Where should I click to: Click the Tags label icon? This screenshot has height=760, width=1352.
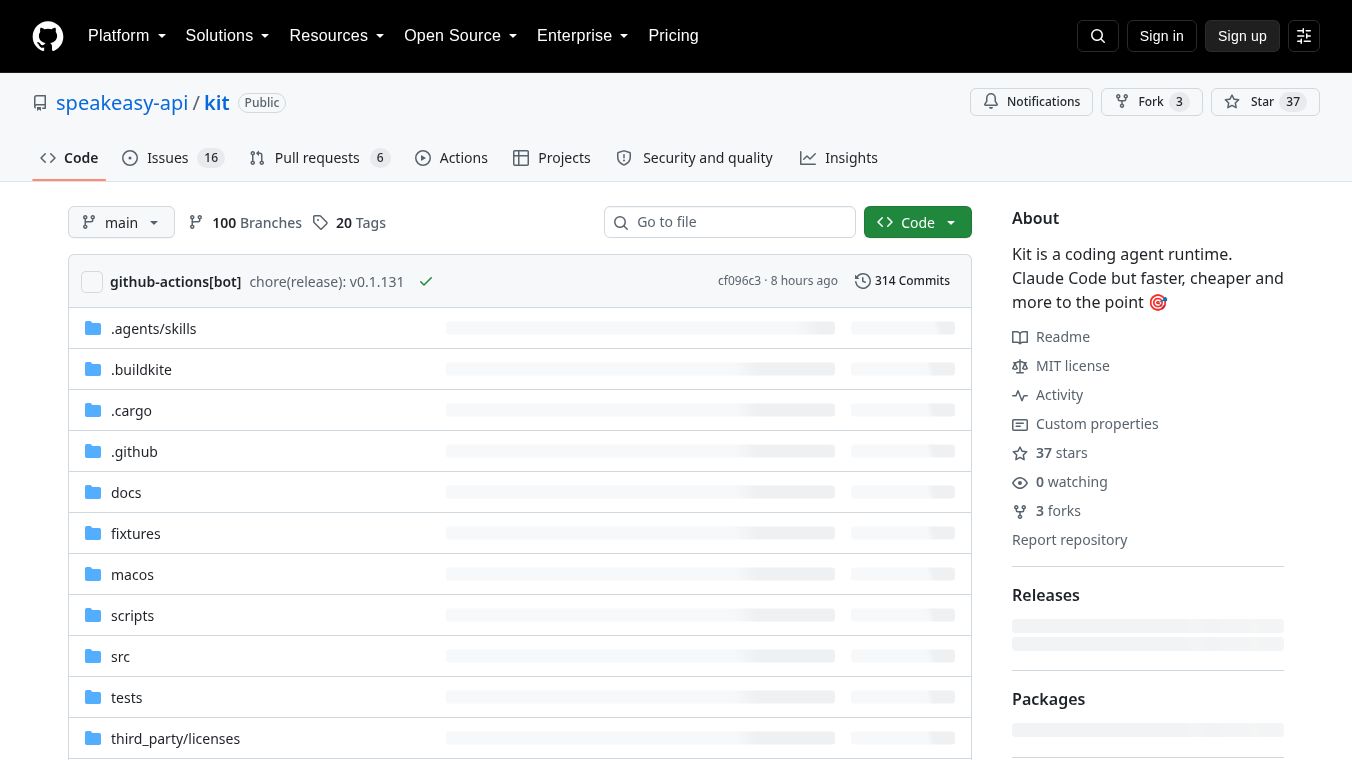(x=320, y=223)
